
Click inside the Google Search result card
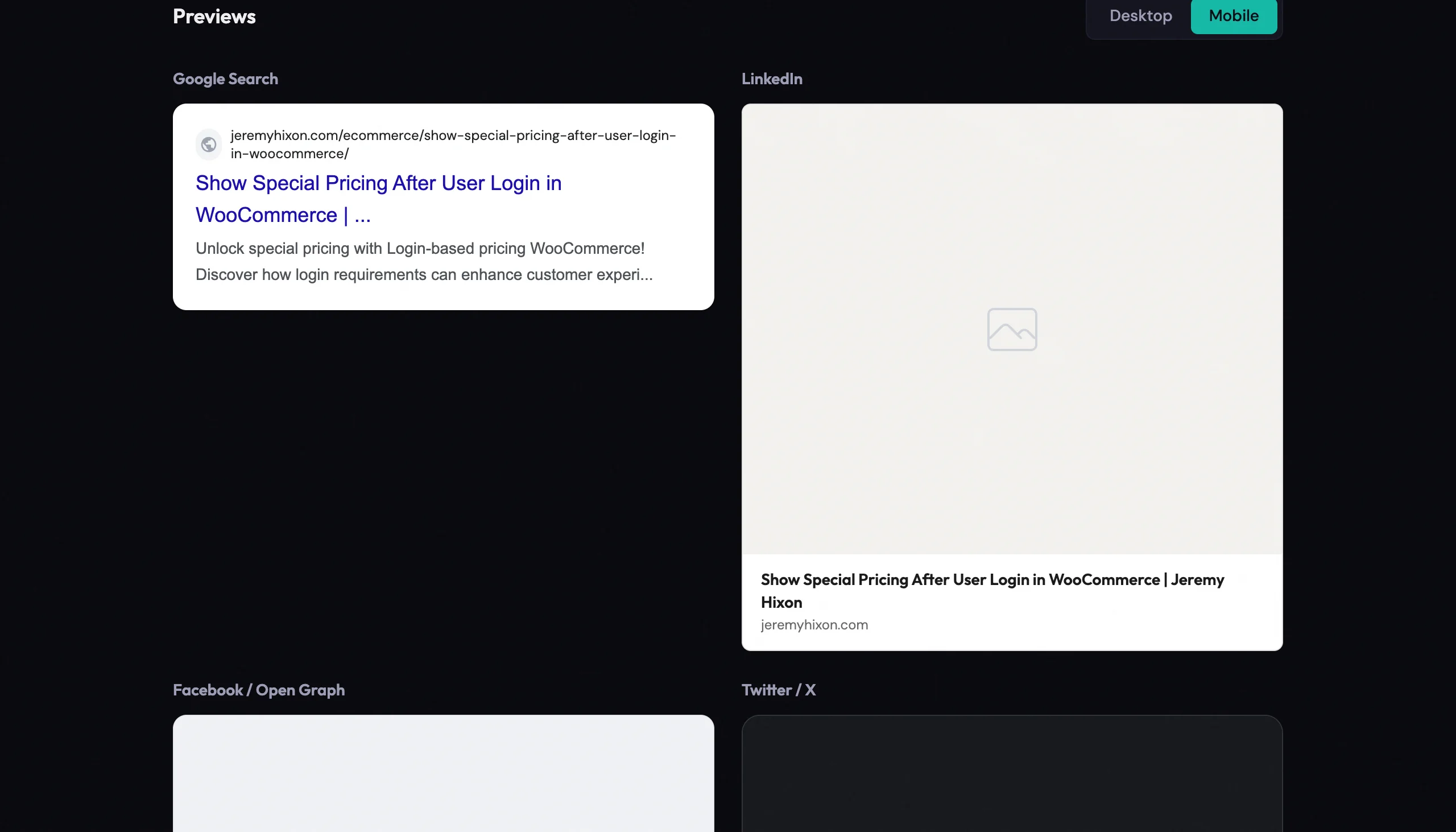pos(443,205)
